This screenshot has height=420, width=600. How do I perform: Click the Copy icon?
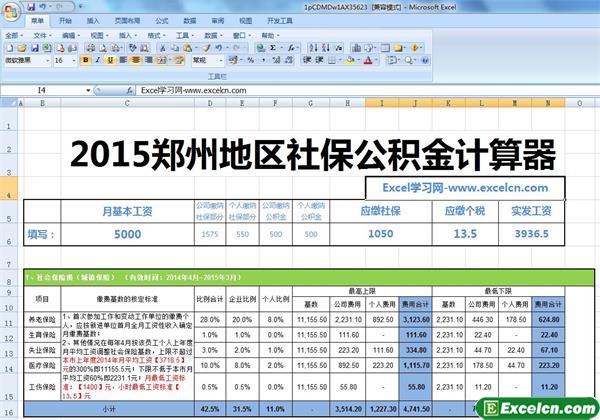pyautogui.click(x=175, y=48)
